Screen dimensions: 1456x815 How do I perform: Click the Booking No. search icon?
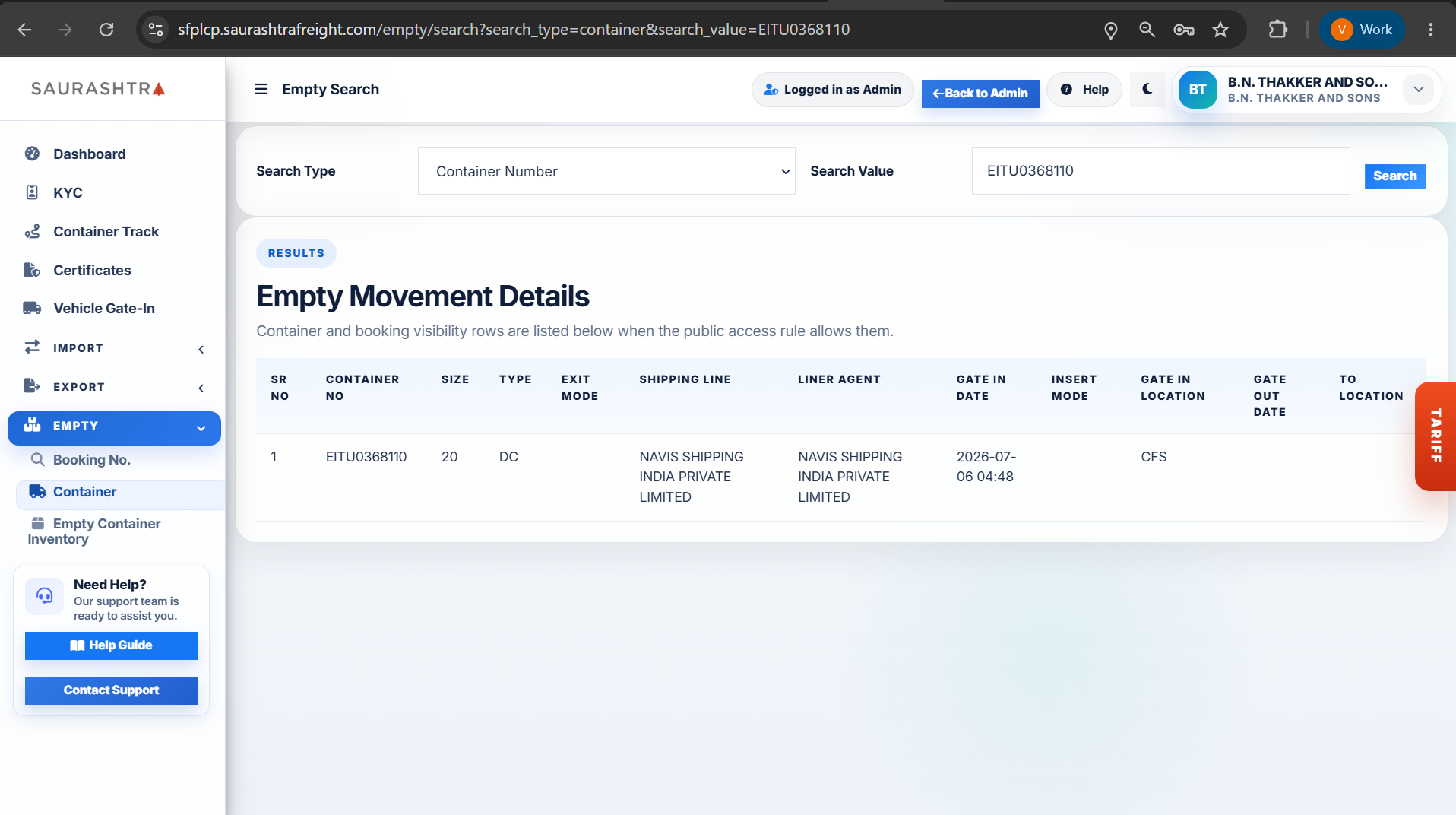37,459
